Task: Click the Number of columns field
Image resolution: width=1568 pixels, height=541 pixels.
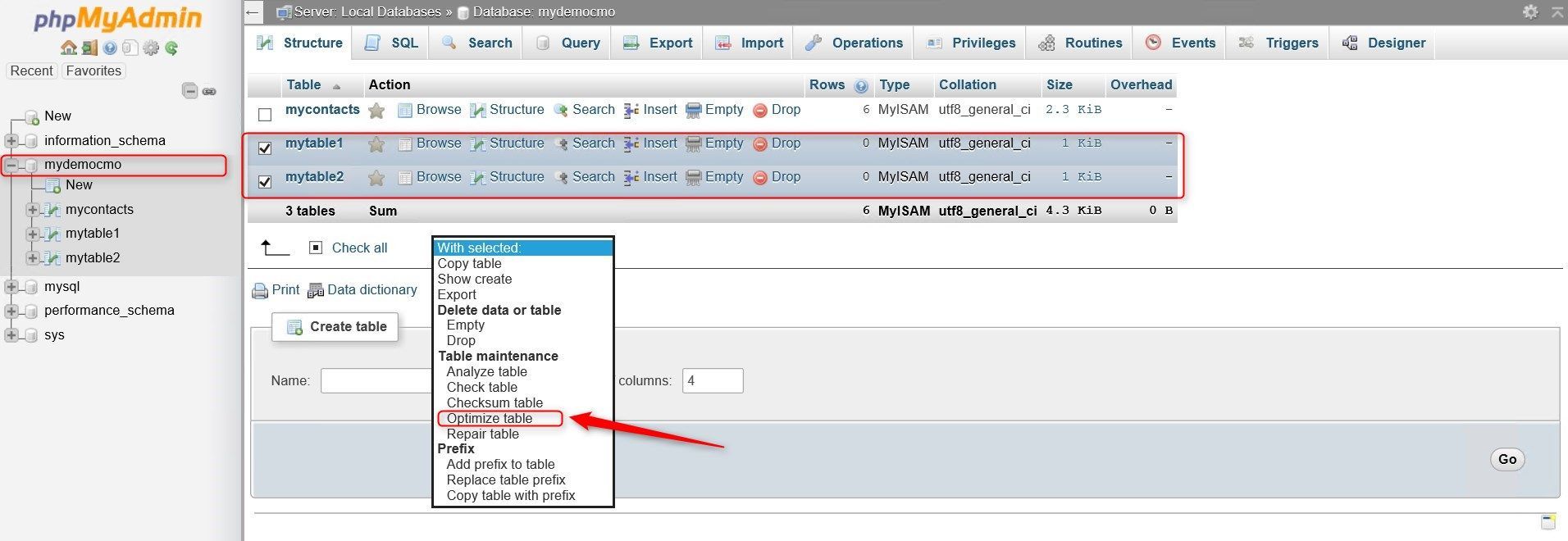Action: tap(713, 380)
